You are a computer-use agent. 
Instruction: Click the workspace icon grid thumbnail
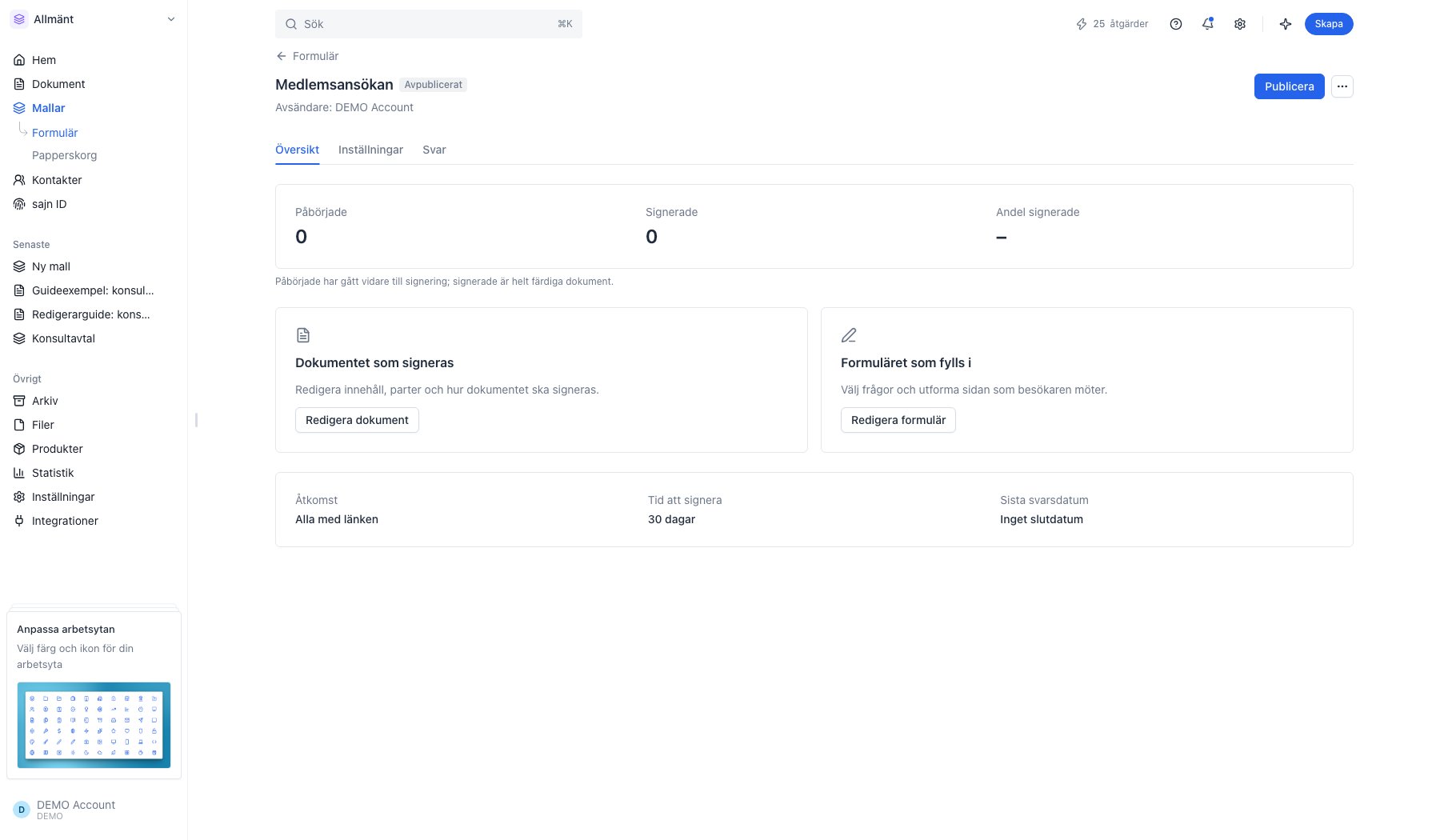pos(94,725)
